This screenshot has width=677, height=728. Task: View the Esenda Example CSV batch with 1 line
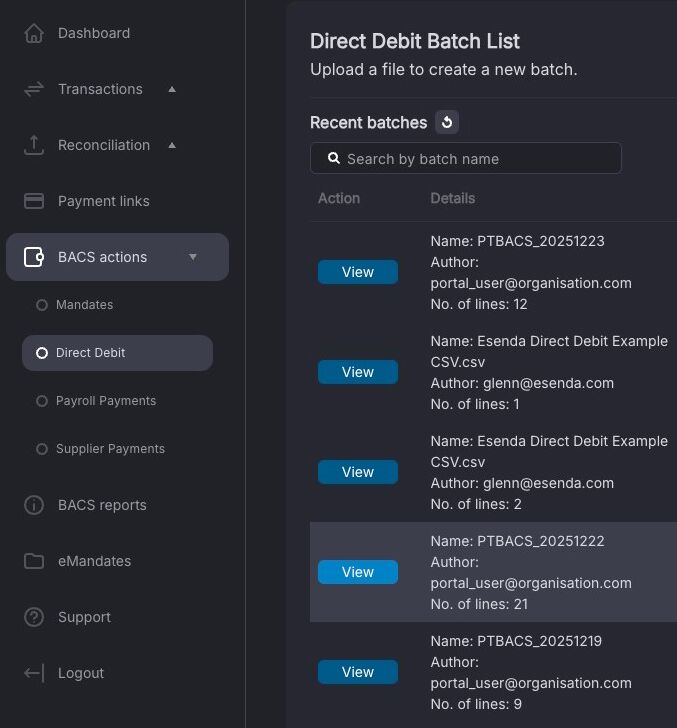pyautogui.click(x=358, y=372)
